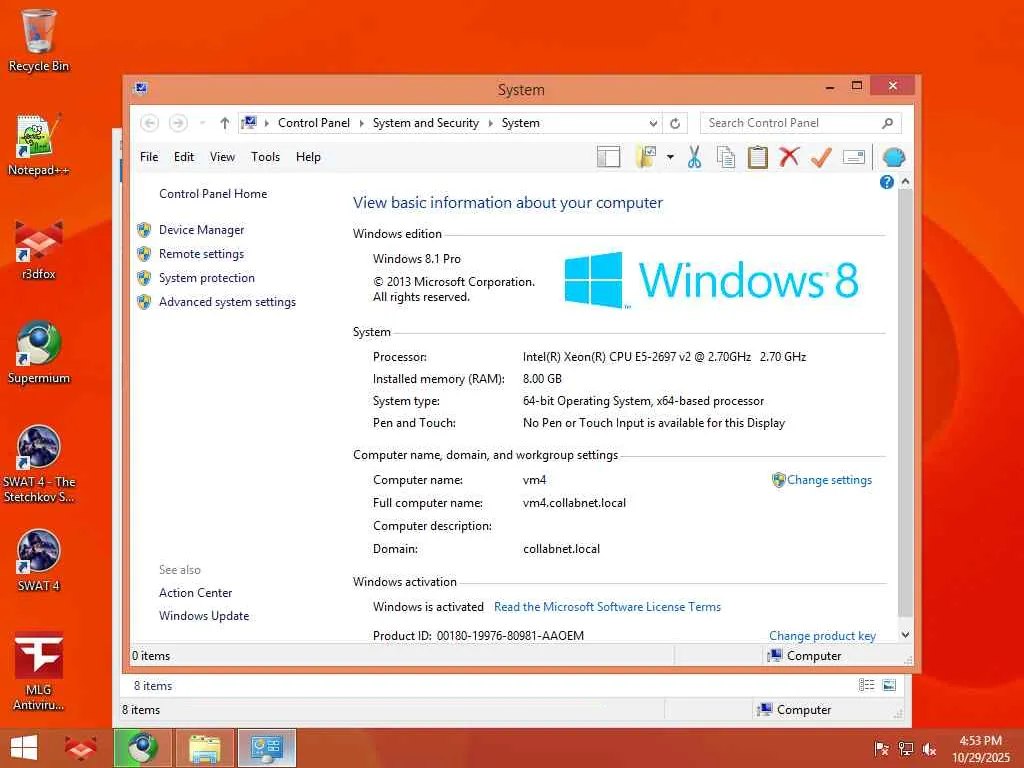Go forward with the Forward arrow
Screen dimensions: 1024x768
click(178, 123)
